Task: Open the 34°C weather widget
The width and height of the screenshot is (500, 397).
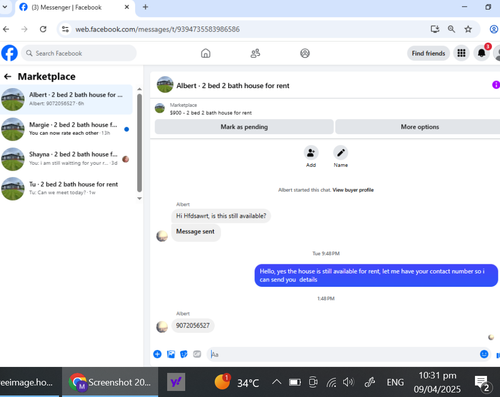Action: click(237, 382)
